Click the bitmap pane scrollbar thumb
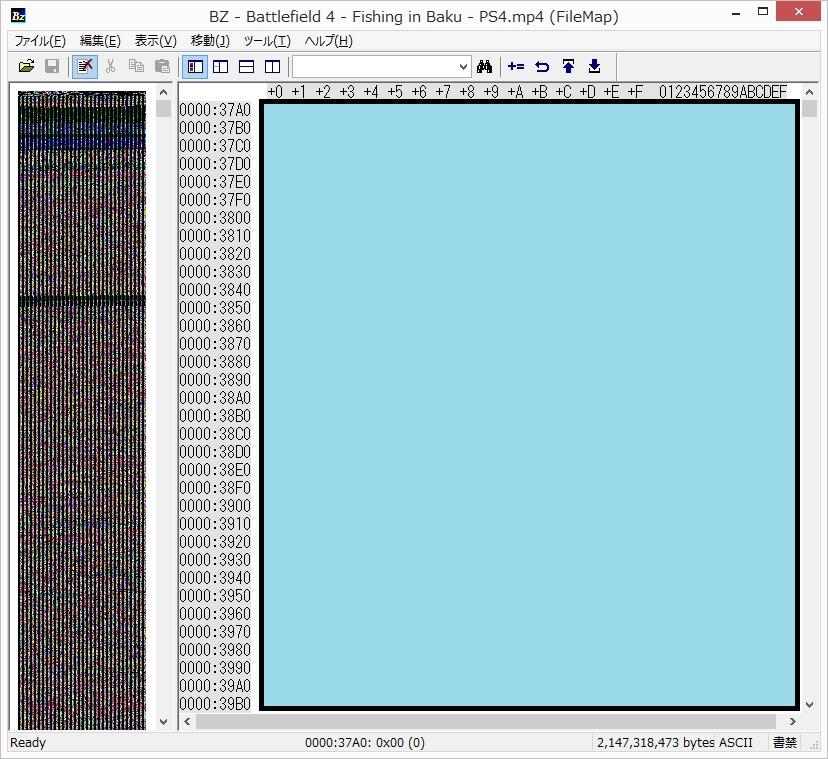 pyautogui.click(x=164, y=108)
